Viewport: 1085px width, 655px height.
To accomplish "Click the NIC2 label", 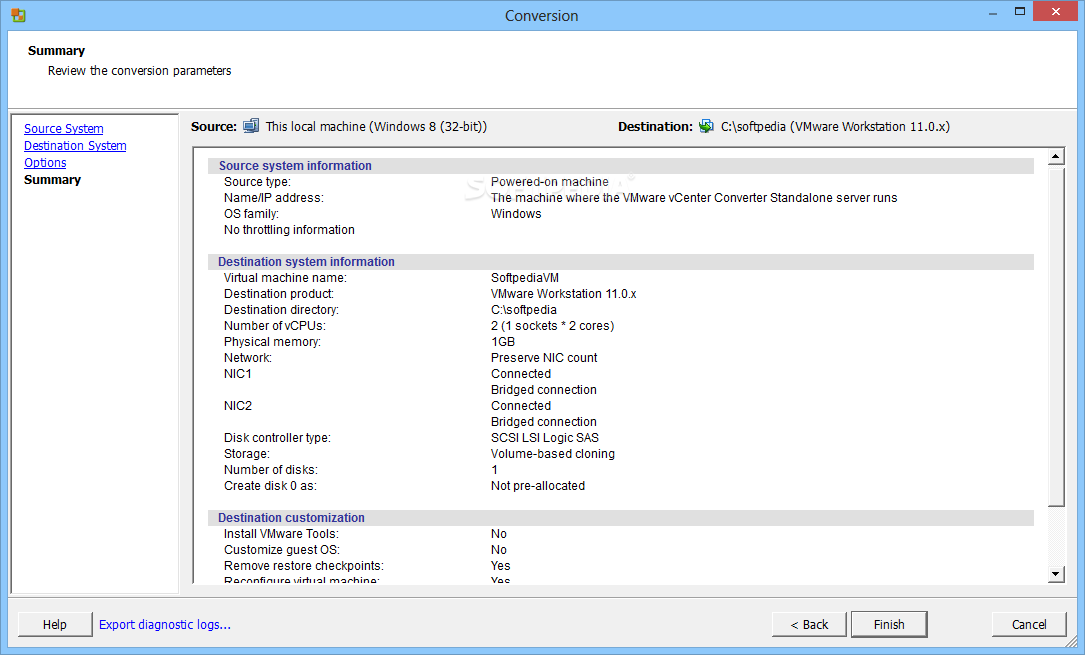I will click(x=237, y=406).
